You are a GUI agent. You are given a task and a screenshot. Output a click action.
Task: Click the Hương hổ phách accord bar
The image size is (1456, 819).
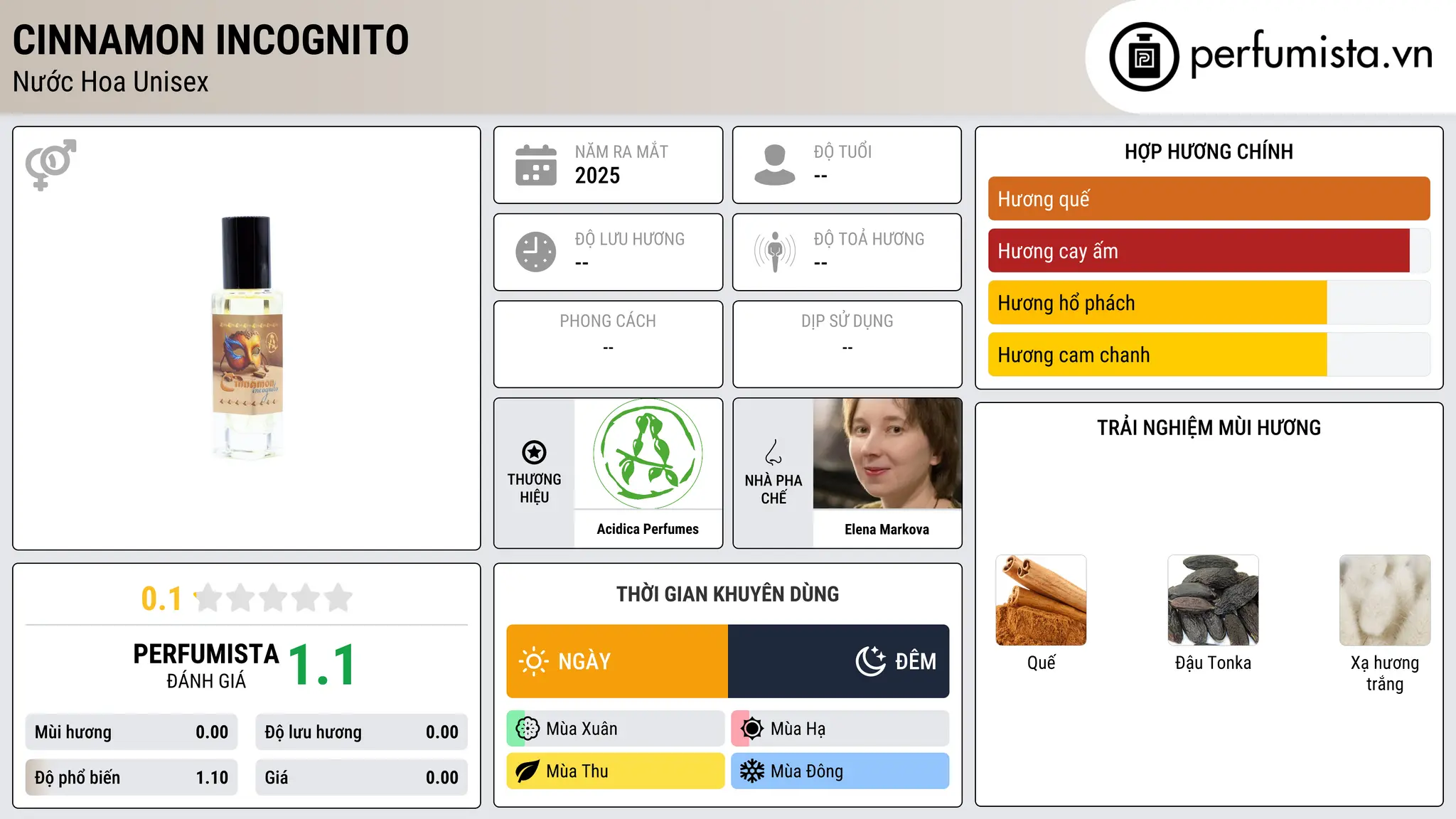1209,303
